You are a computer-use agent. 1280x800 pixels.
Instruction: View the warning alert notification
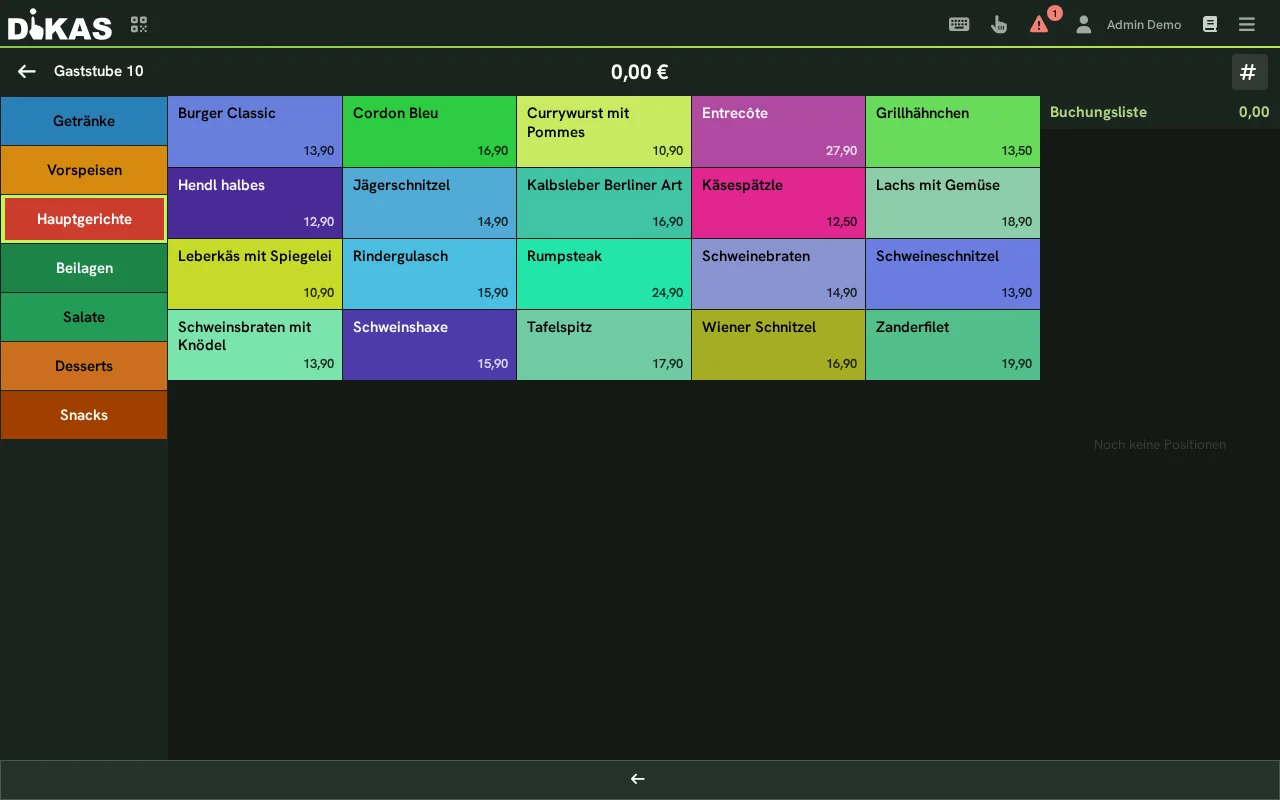click(x=1040, y=24)
